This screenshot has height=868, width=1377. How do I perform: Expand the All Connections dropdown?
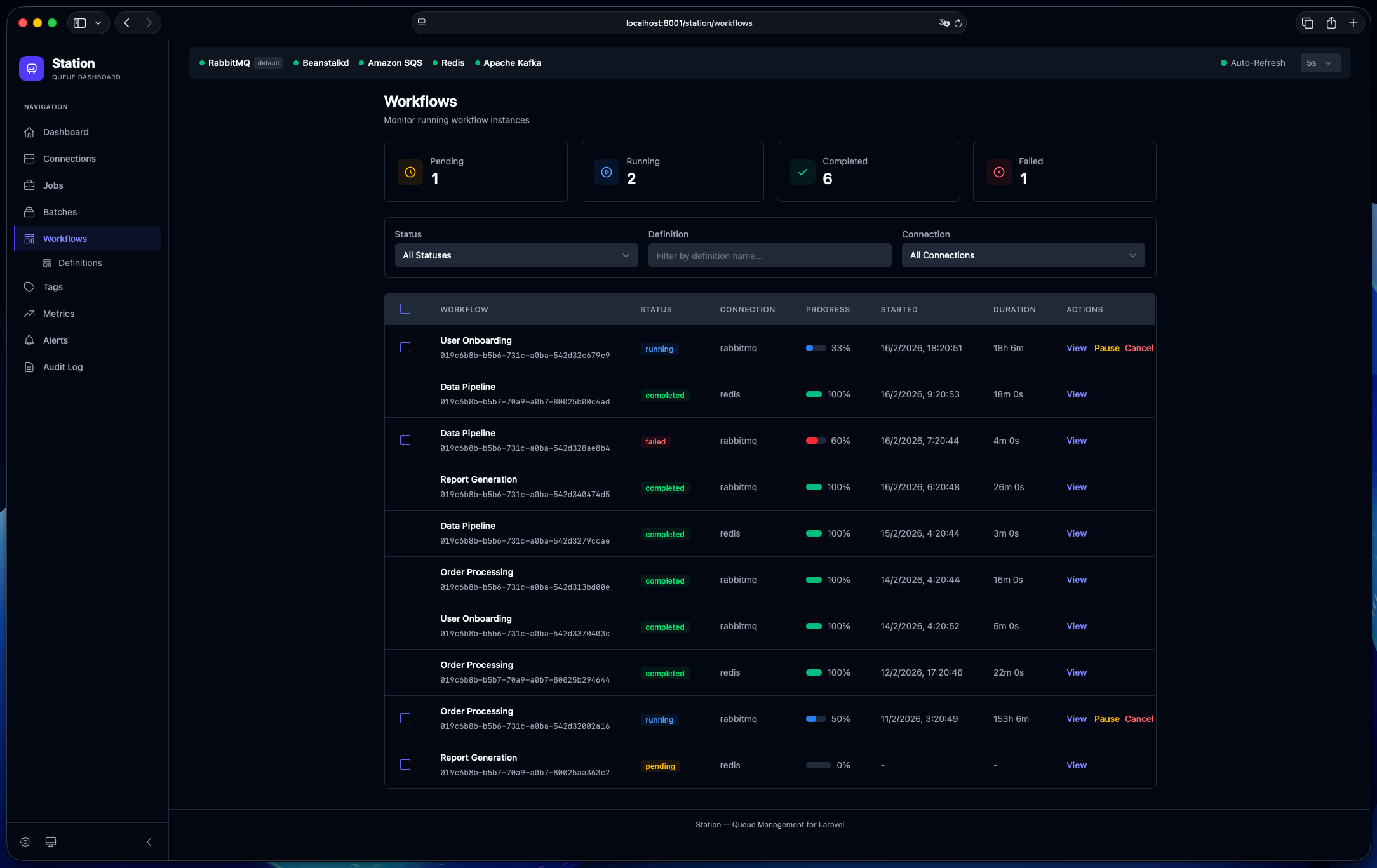pyautogui.click(x=1023, y=255)
